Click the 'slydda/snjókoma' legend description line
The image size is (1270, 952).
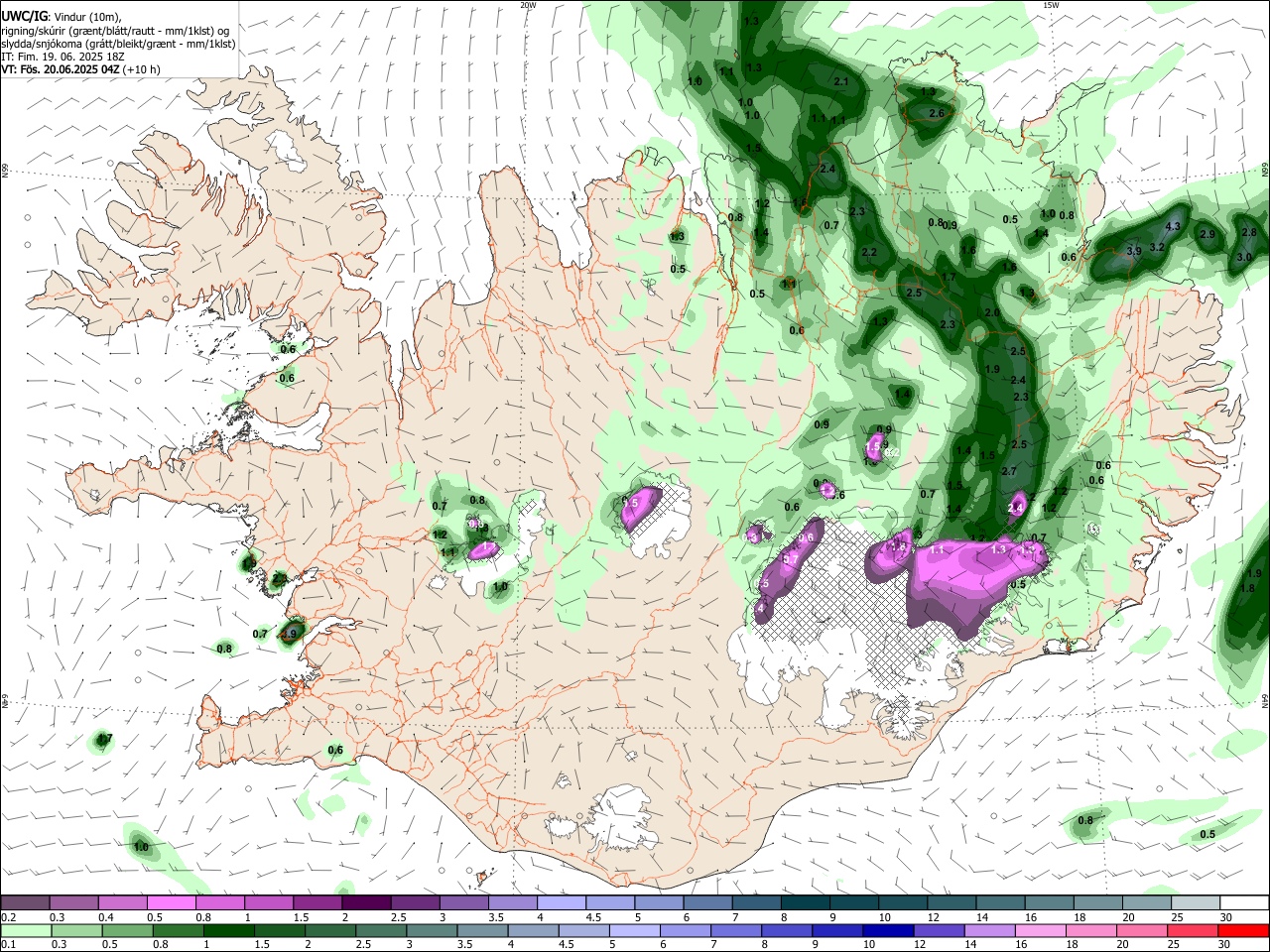[x=119, y=44]
